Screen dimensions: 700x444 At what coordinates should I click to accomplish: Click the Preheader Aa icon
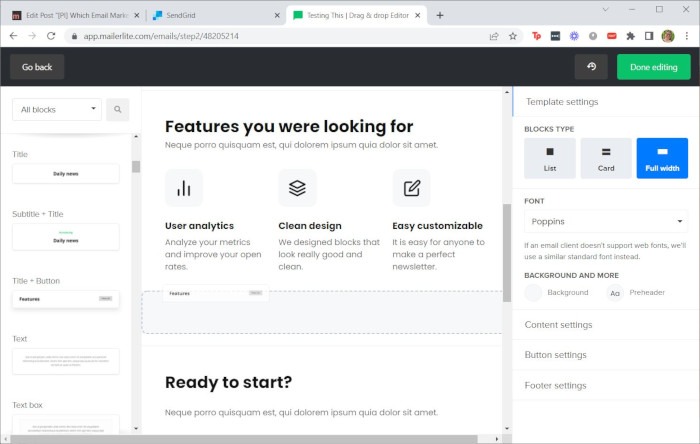pyautogui.click(x=615, y=292)
